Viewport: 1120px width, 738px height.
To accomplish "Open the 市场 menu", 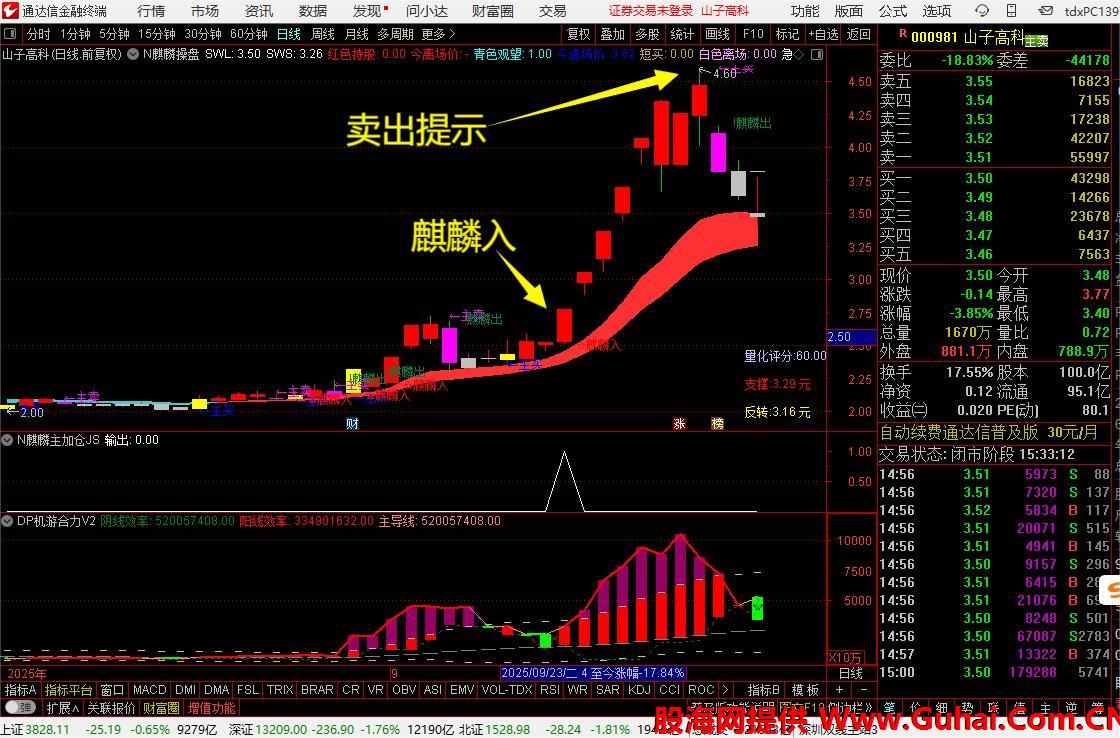I will click(x=205, y=11).
